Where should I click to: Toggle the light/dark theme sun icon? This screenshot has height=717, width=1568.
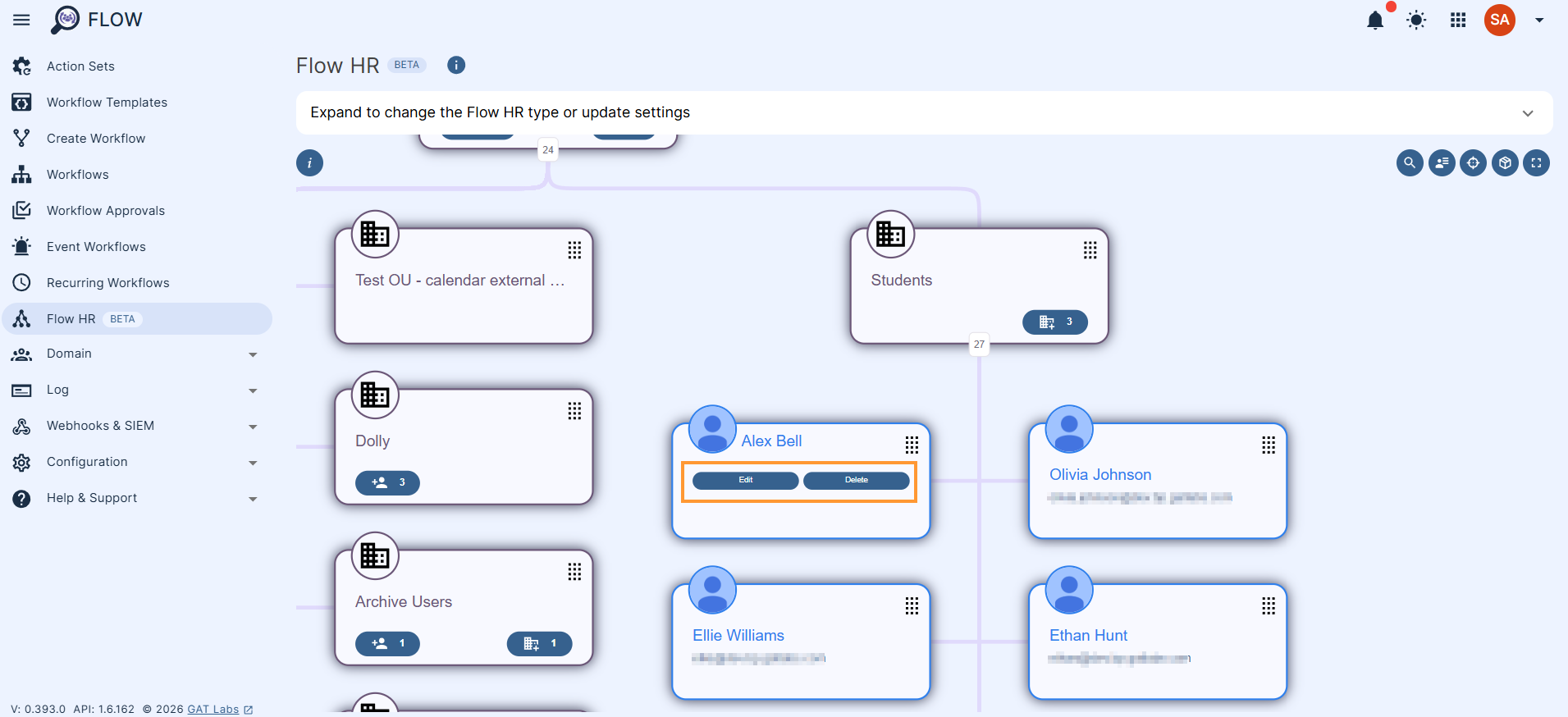pyautogui.click(x=1416, y=21)
